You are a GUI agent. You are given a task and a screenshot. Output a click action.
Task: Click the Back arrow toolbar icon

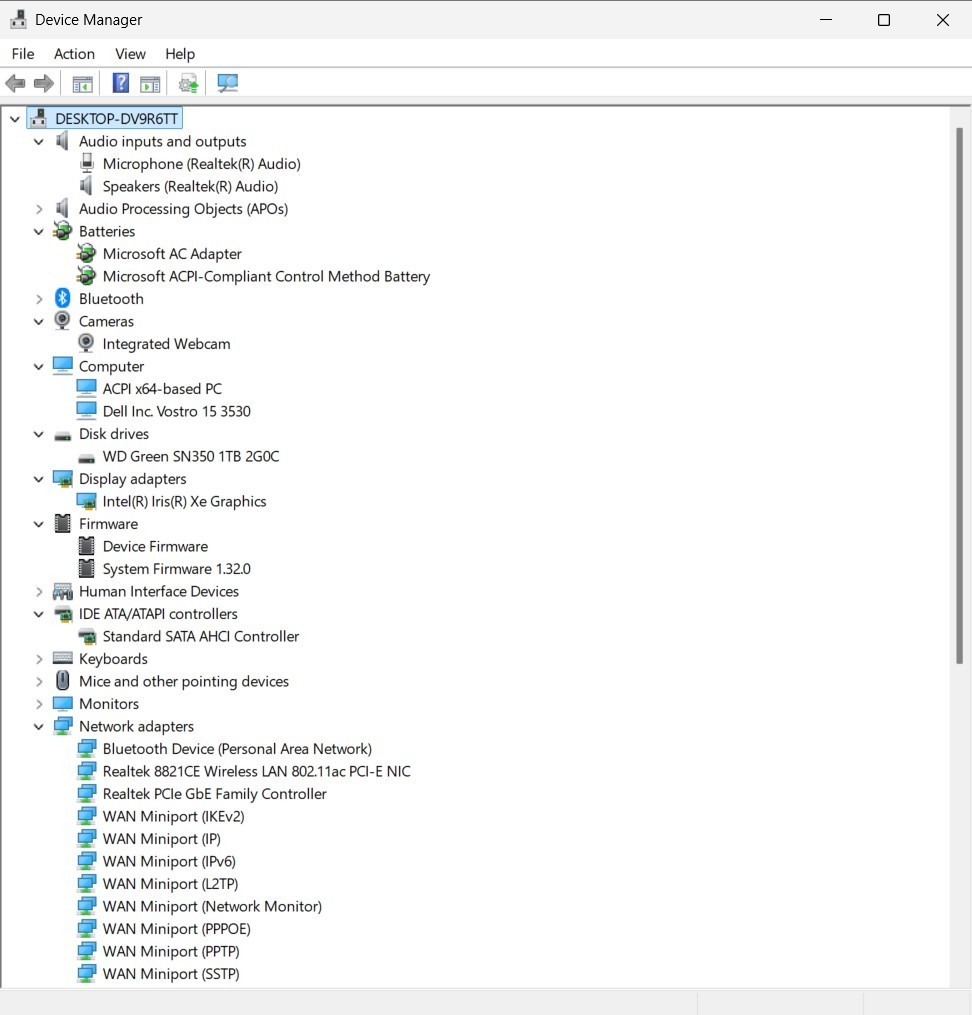point(15,84)
